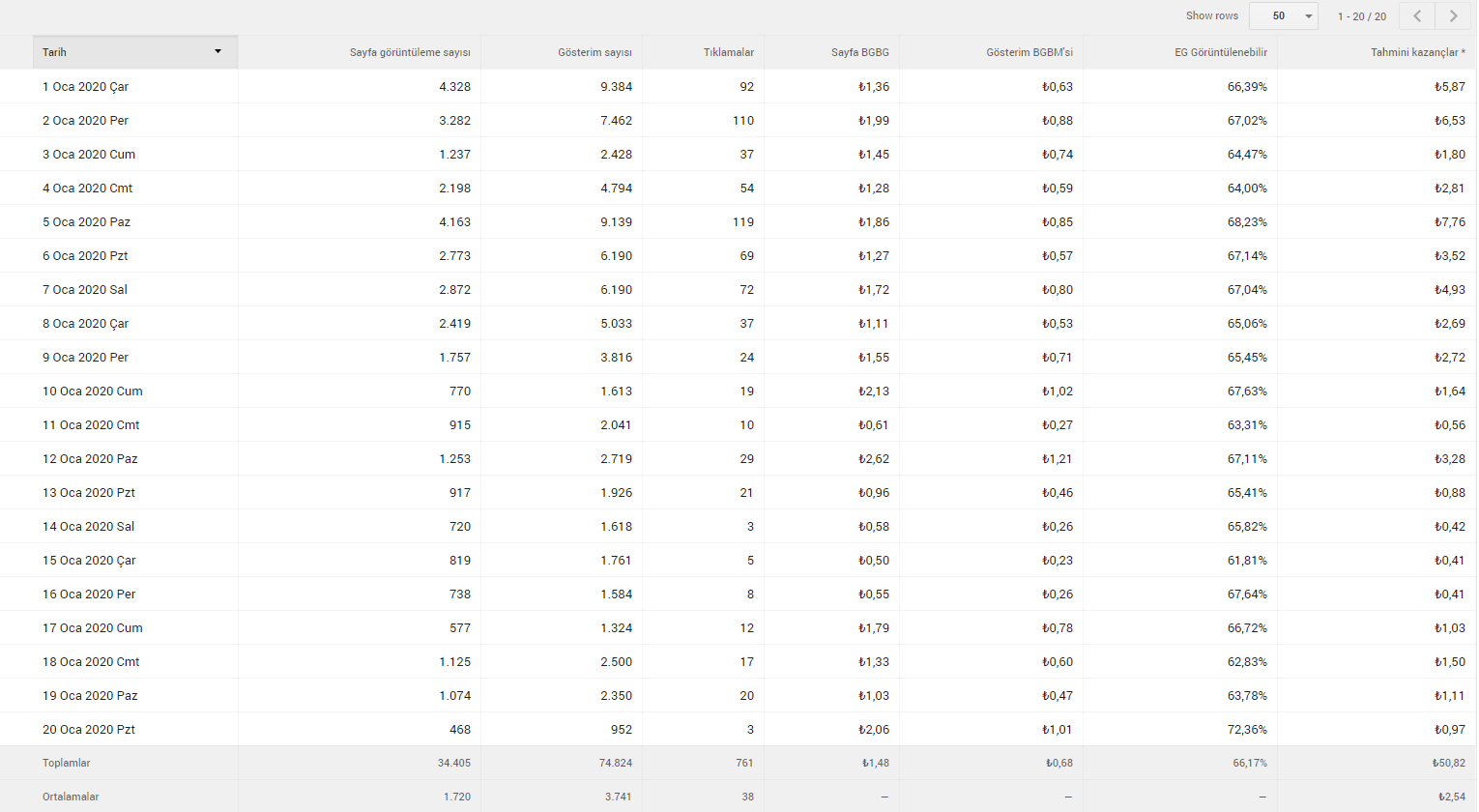Sort by Gösterim BGBM'si column header
The width and height of the screenshot is (1479, 812).
point(1029,52)
